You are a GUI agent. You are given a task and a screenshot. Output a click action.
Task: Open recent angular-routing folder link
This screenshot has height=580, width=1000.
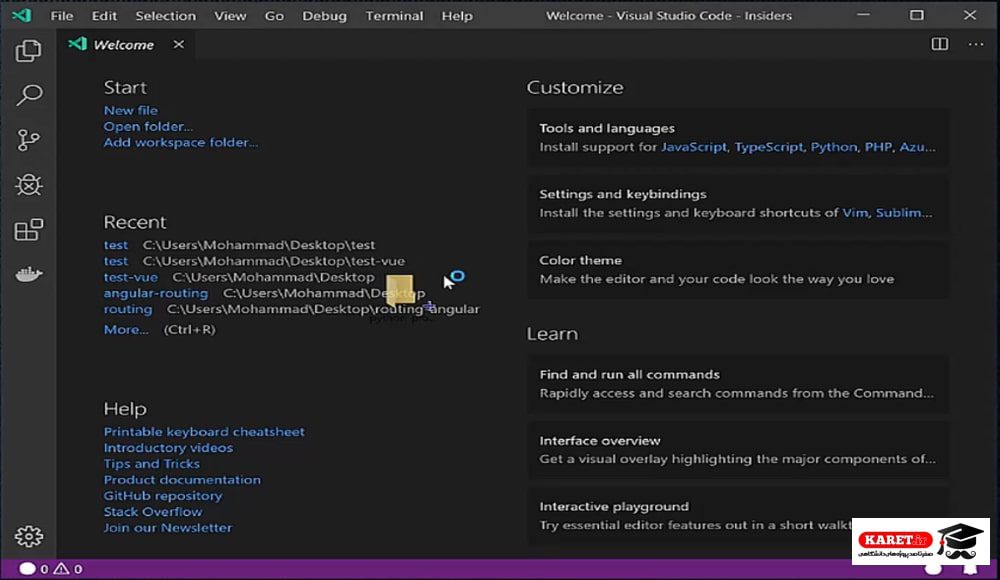pyautogui.click(x=156, y=293)
